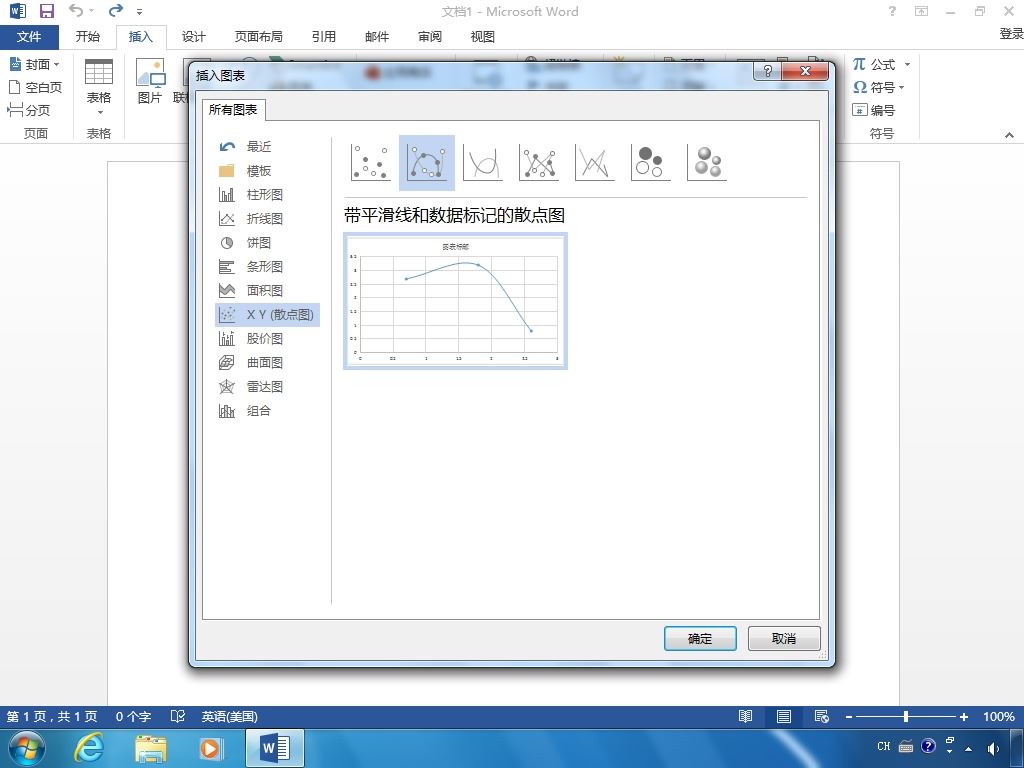Select the bubble chart subtype

pos(651,163)
